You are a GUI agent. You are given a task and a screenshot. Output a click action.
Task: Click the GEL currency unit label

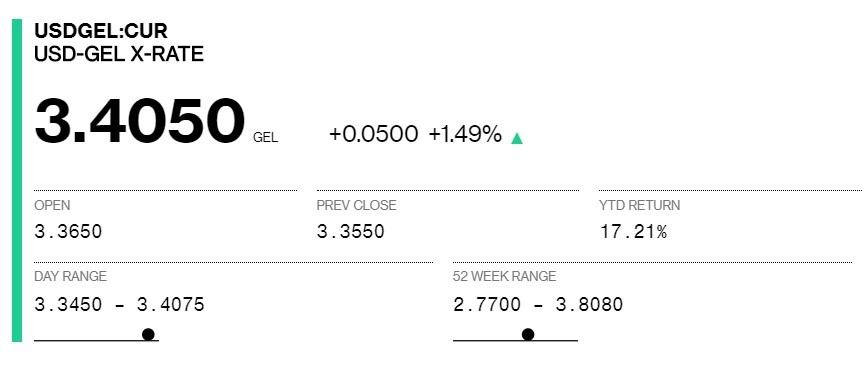[x=265, y=138]
